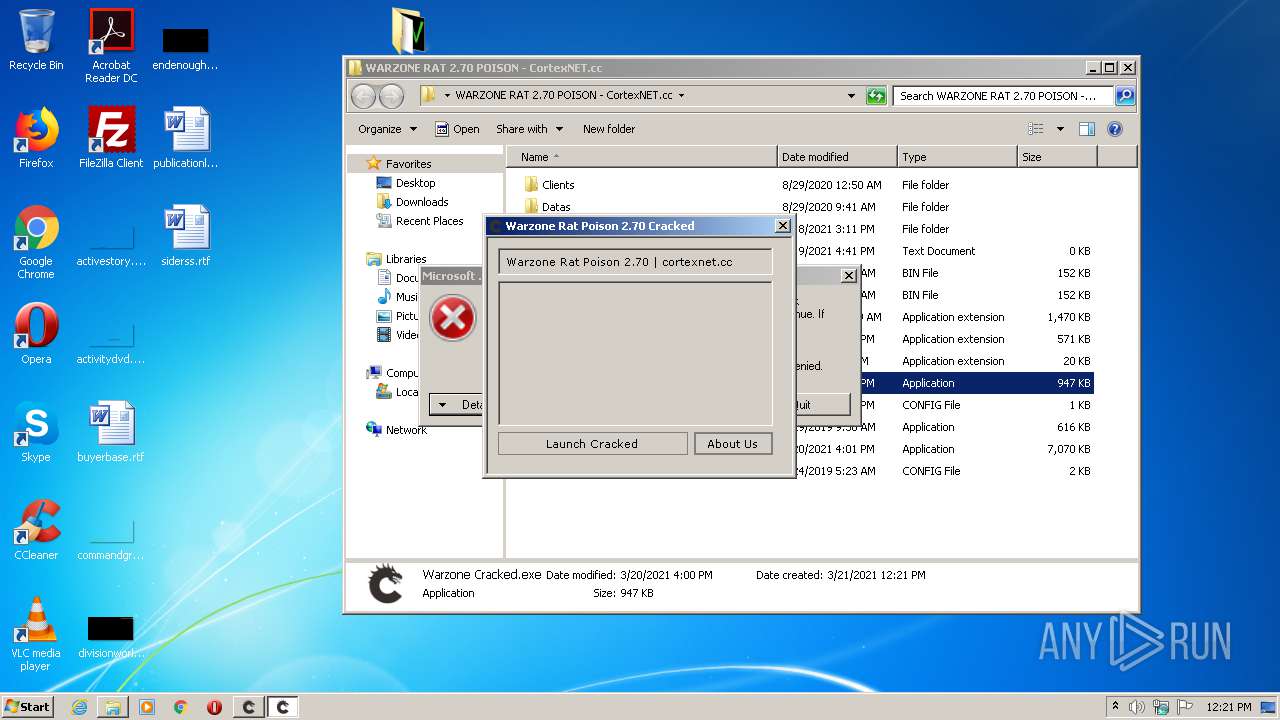Click New folder in toolbar
1280x720 pixels.
tap(609, 129)
